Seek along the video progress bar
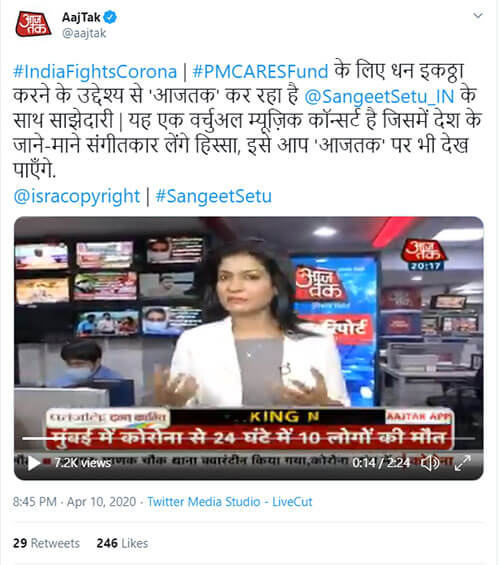This screenshot has width=500, height=565. 249,439
